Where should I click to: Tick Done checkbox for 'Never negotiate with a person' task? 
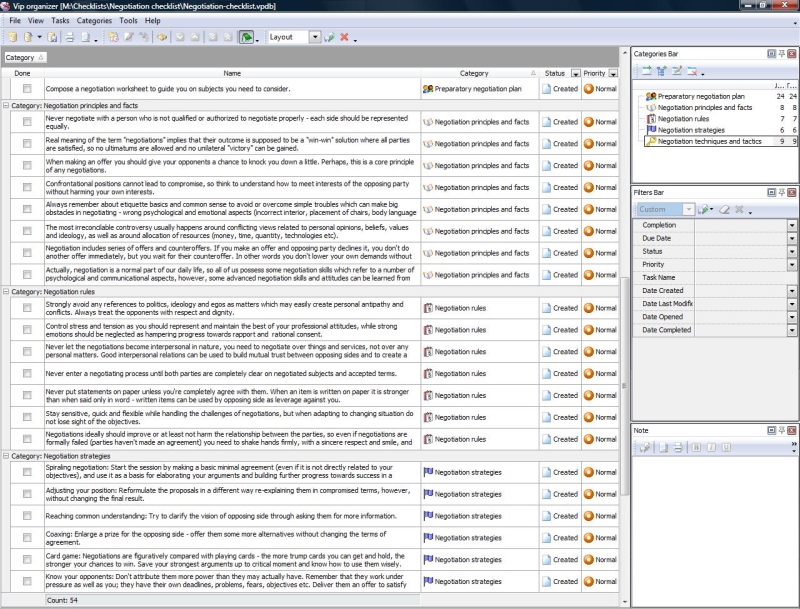pos(27,122)
